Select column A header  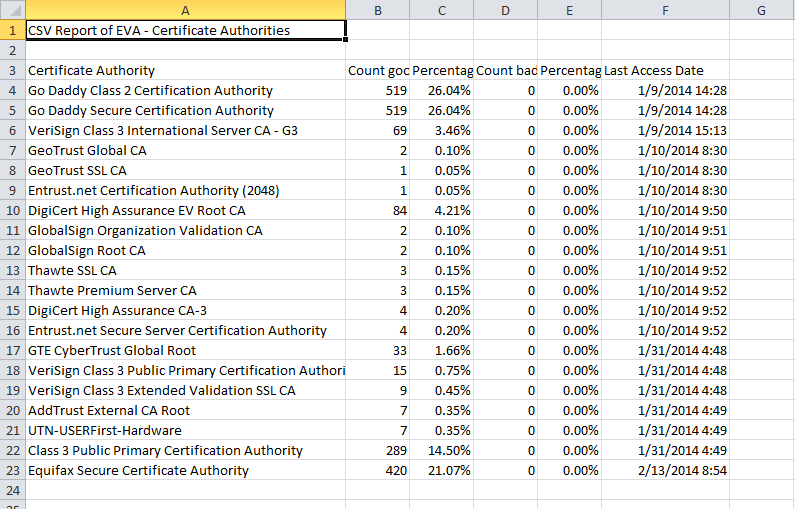[186, 10]
